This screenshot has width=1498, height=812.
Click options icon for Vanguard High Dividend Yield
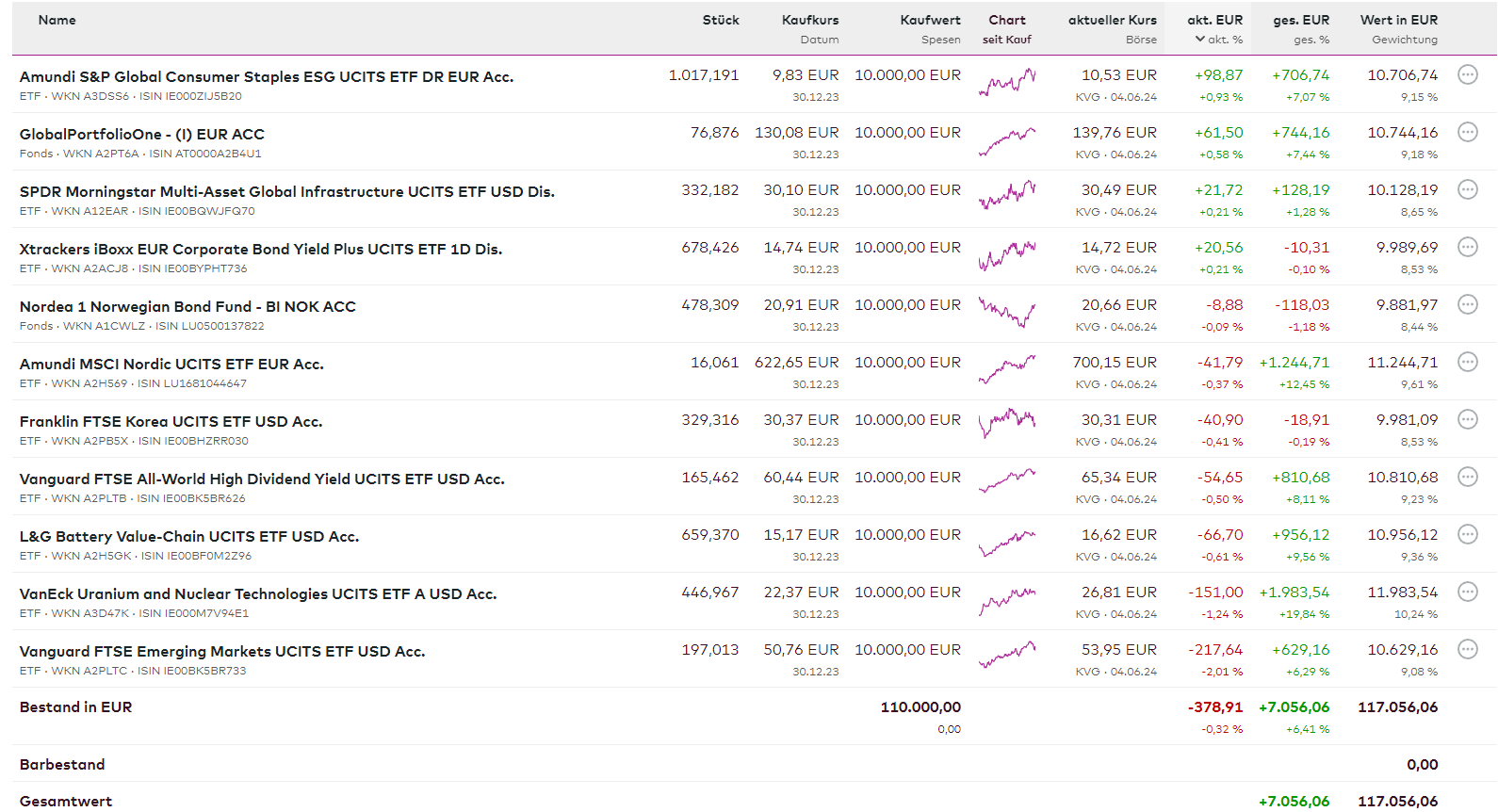click(x=1467, y=477)
